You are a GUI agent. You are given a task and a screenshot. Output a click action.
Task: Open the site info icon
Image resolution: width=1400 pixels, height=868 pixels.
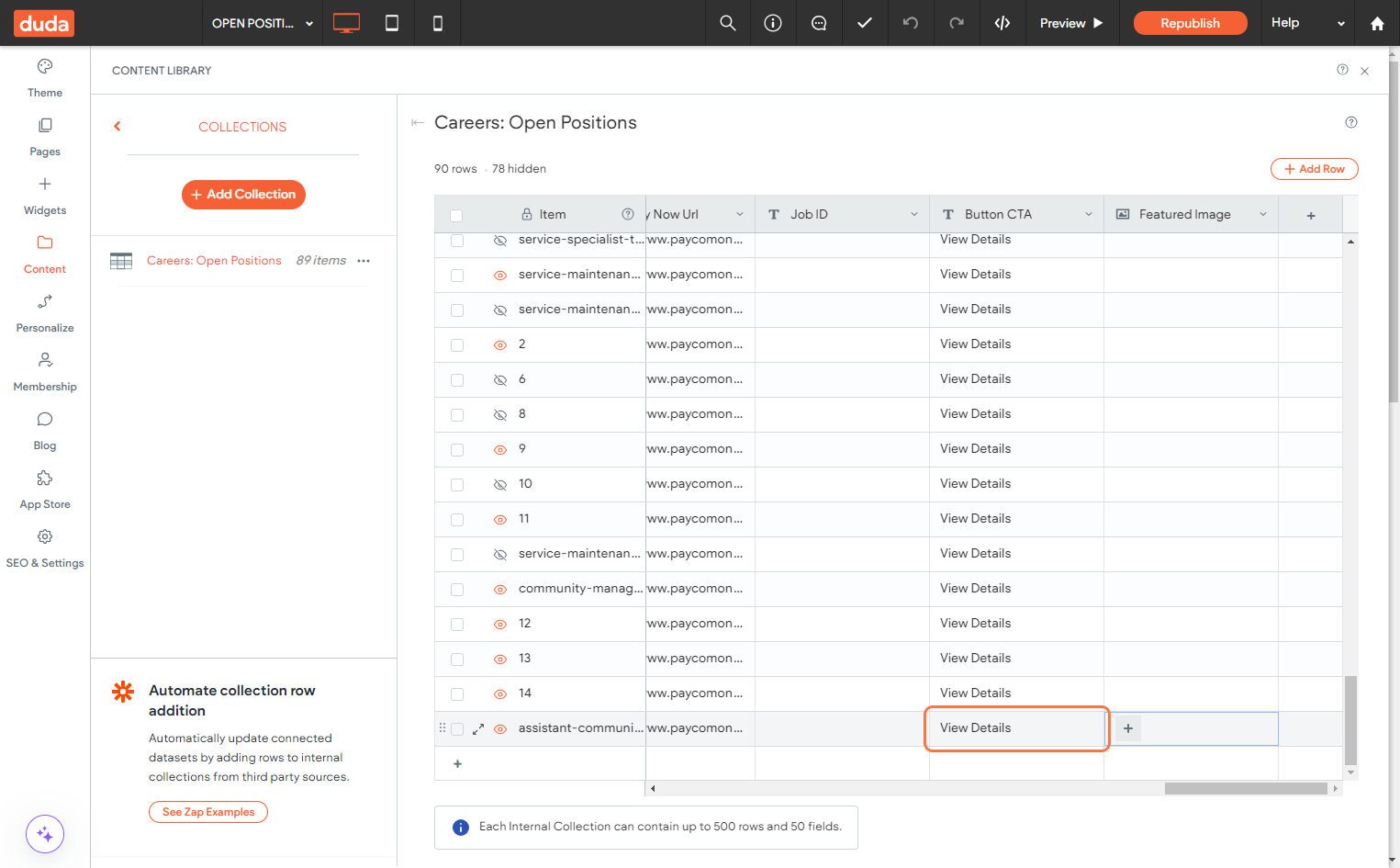point(773,23)
